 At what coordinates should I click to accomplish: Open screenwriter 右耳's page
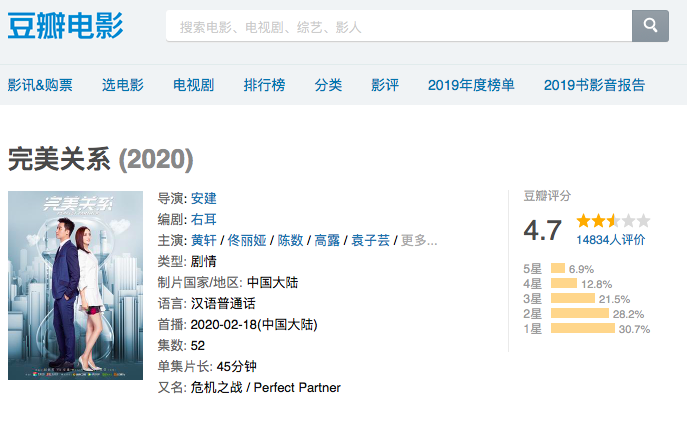[204, 219]
